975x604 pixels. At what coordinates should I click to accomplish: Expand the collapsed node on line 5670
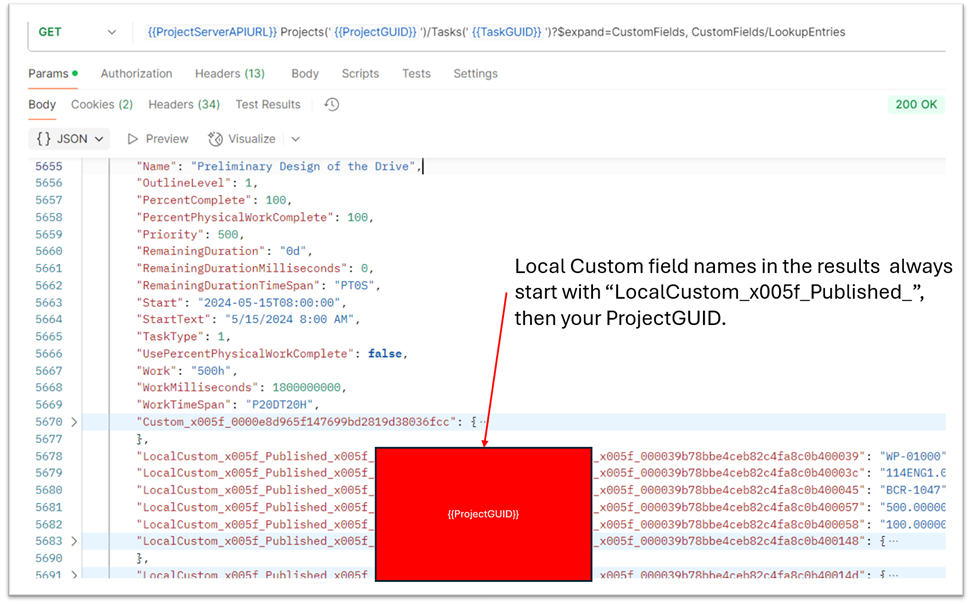point(74,422)
